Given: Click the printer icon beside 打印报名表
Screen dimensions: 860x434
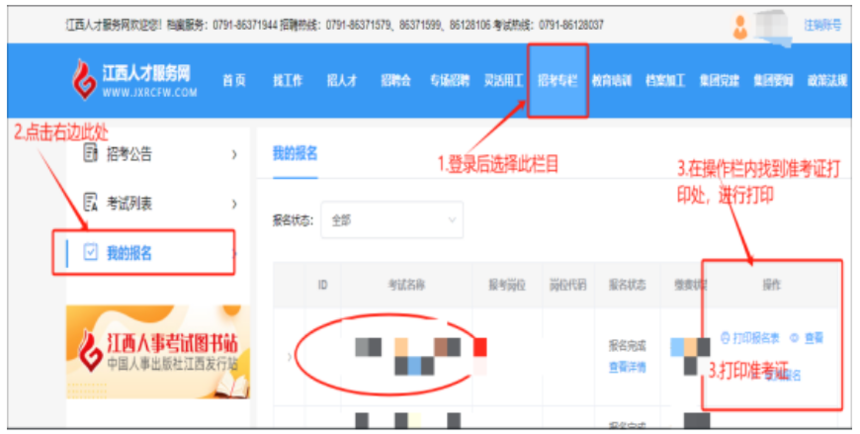Looking at the screenshot, I should pyautogui.click(x=725, y=339).
